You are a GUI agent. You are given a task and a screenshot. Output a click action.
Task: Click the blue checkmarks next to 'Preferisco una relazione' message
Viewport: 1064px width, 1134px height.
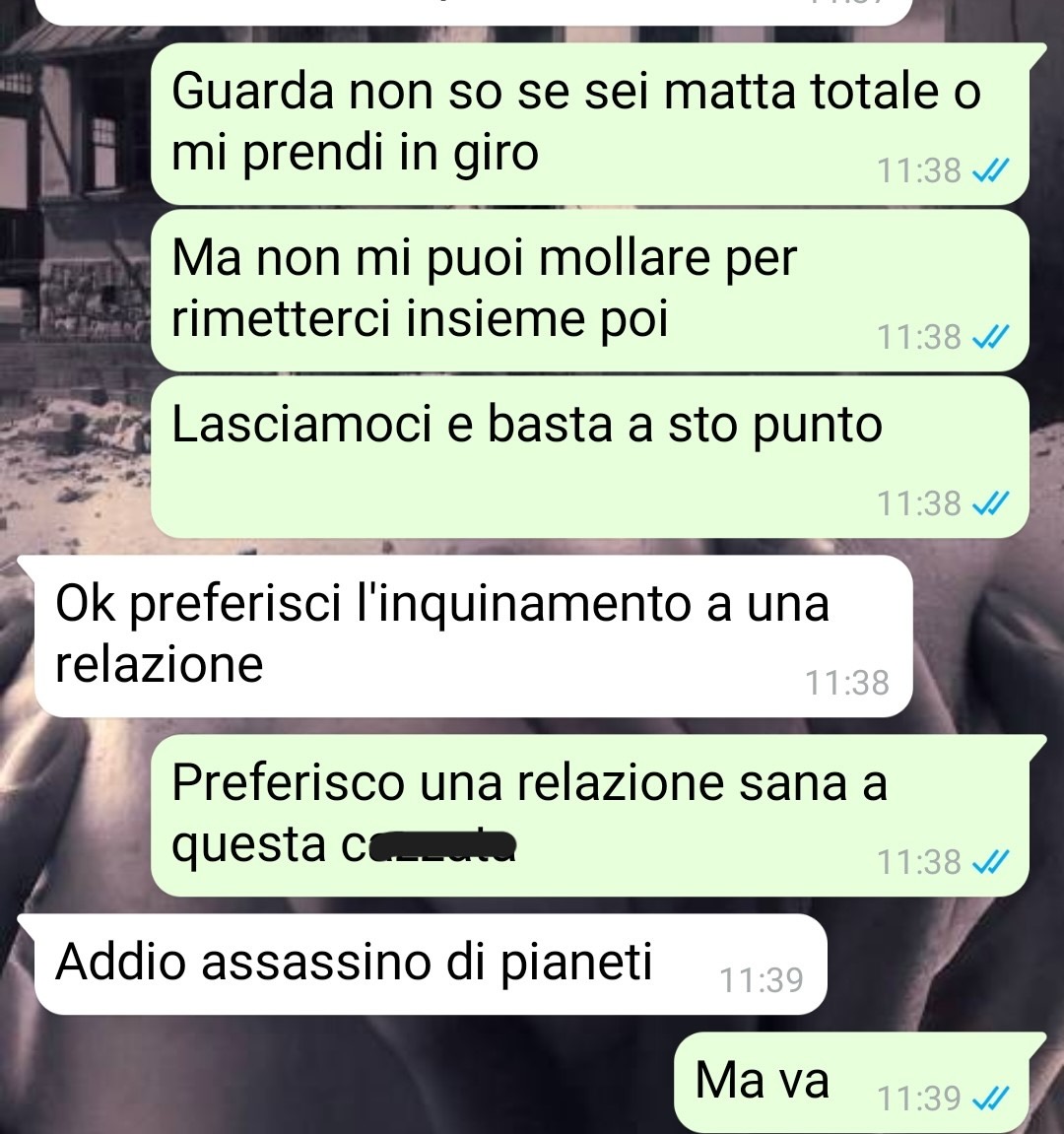990,862
